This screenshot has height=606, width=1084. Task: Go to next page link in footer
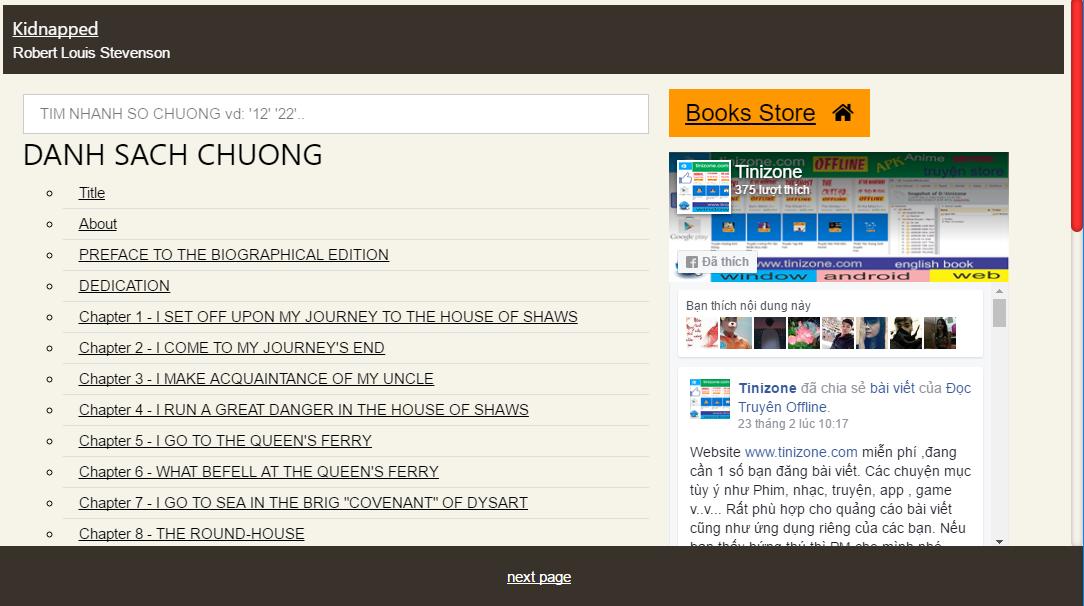[x=539, y=577]
